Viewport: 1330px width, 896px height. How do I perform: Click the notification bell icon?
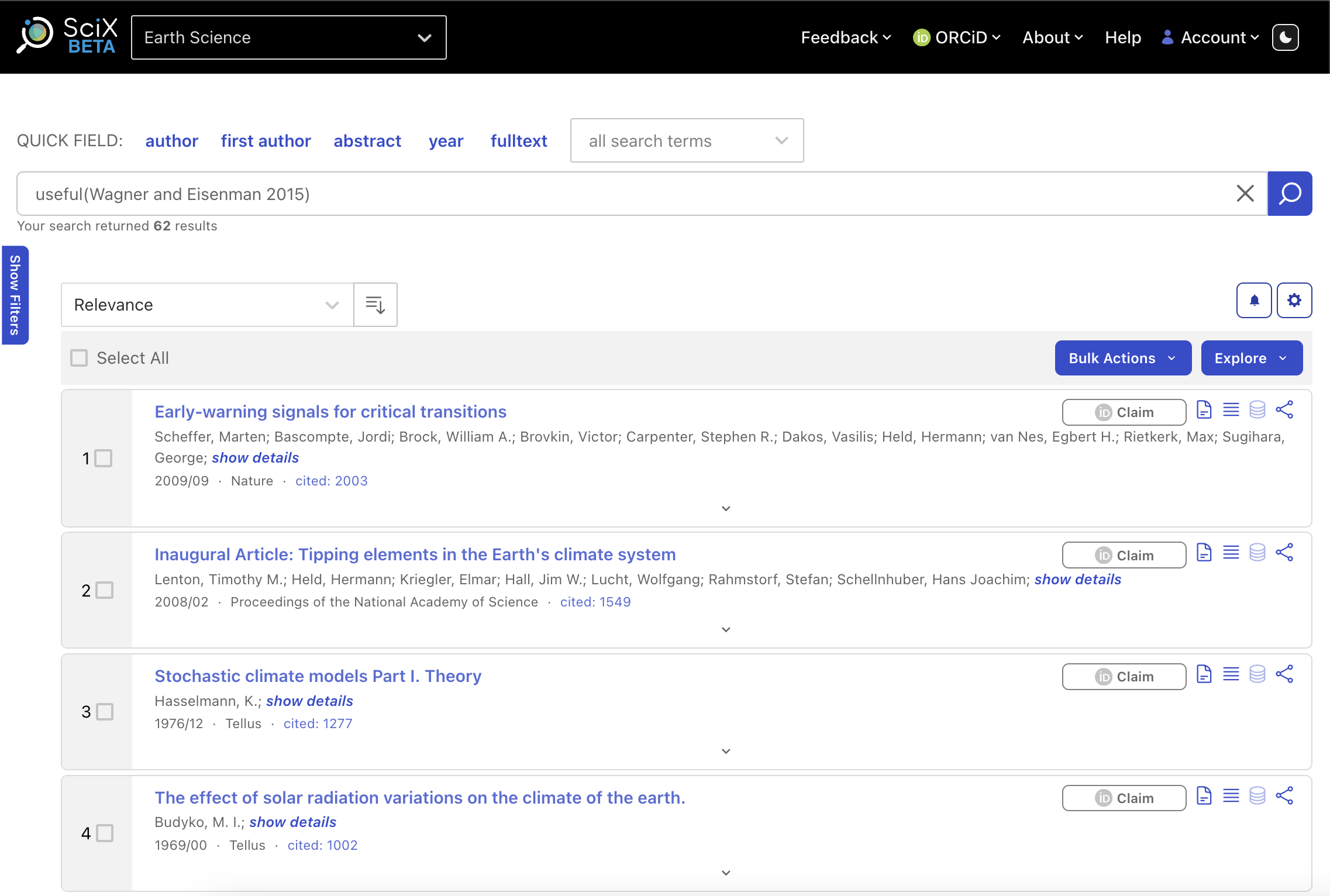coord(1254,301)
